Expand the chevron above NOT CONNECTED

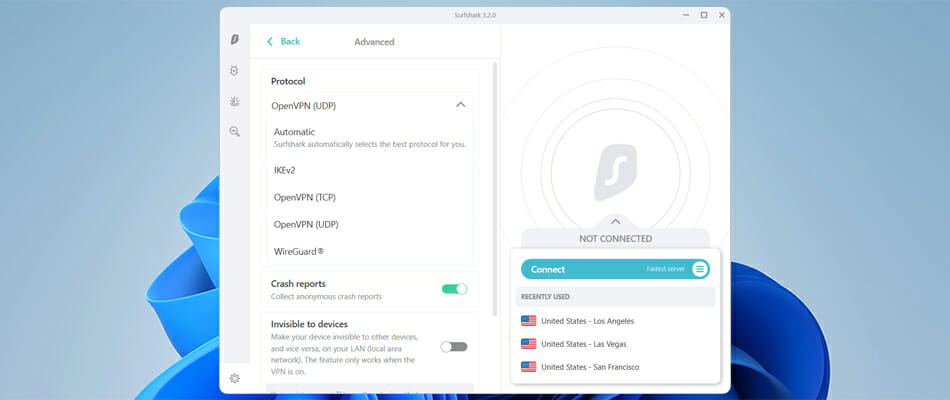615,222
